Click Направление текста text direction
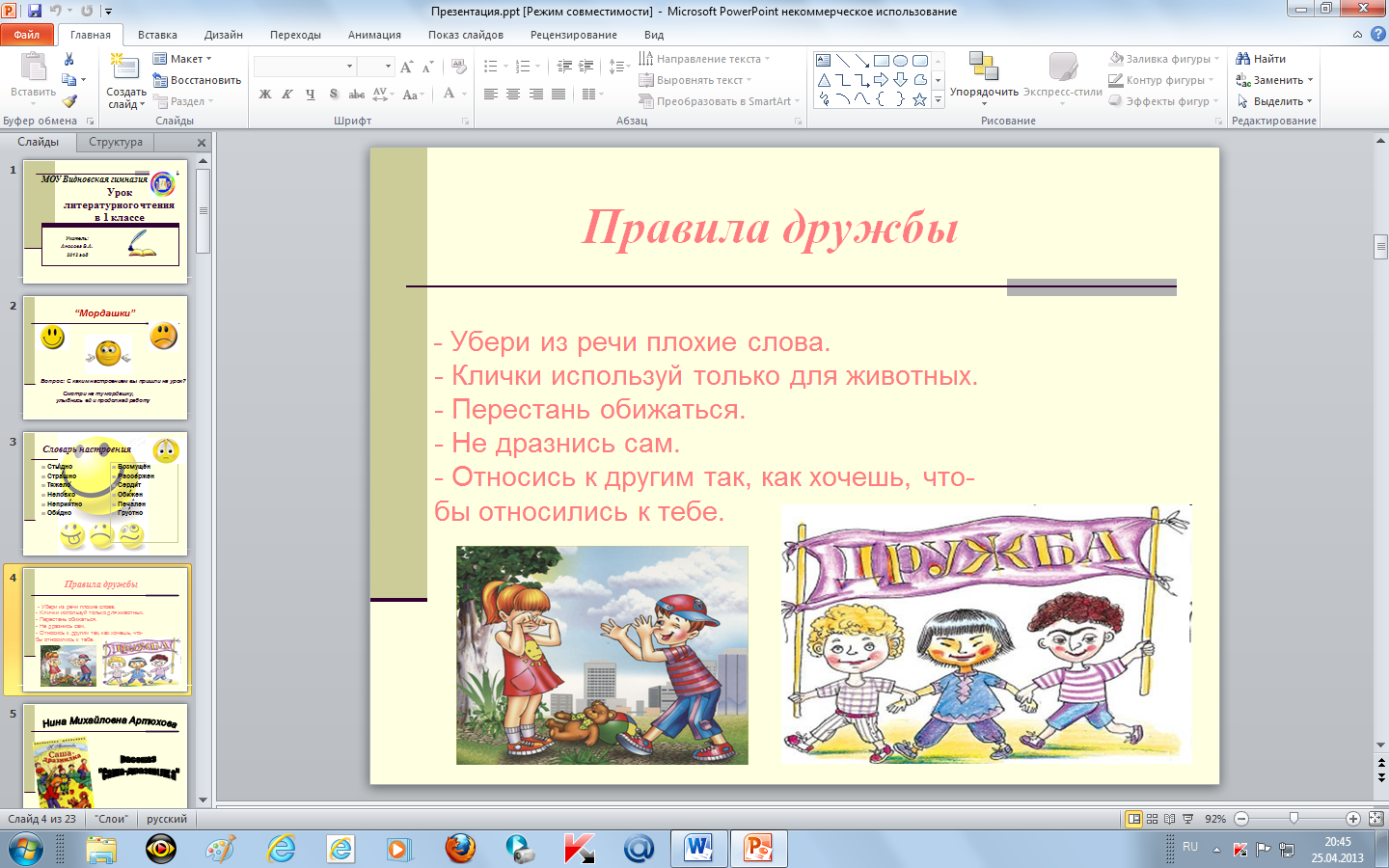Screen dimensions: 1389x868 click(x=704, y=59)
